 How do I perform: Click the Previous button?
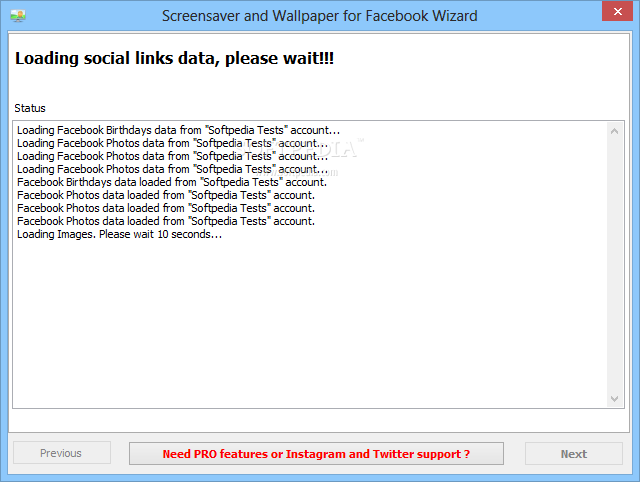62,453
